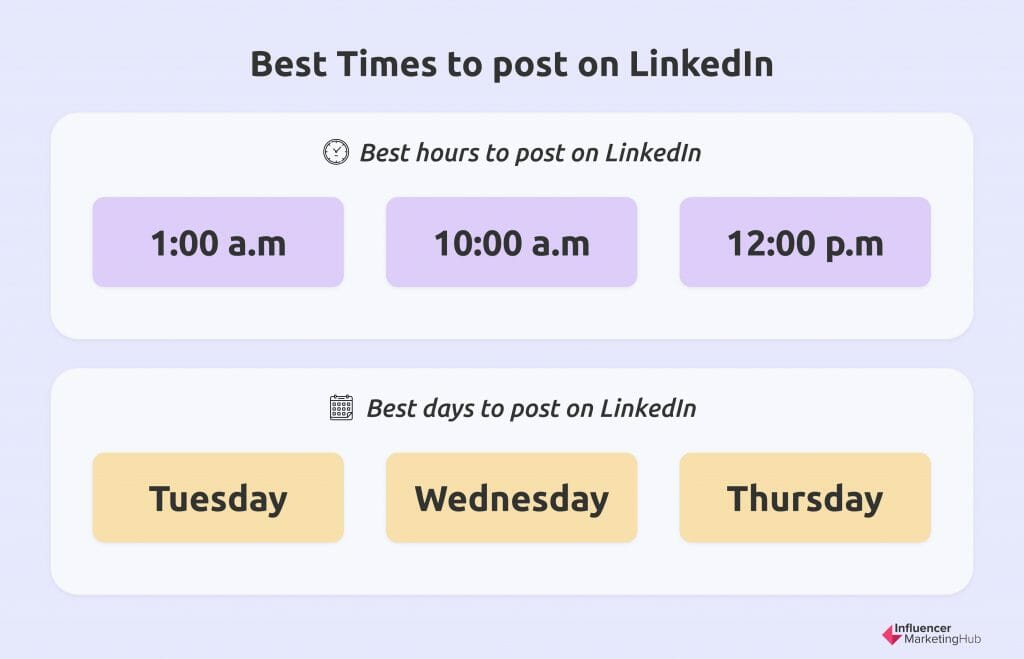The width and height of the screenshot is (1024, 659).
Task: Click the word LinkedIn in main title
Action: (701, 64)
